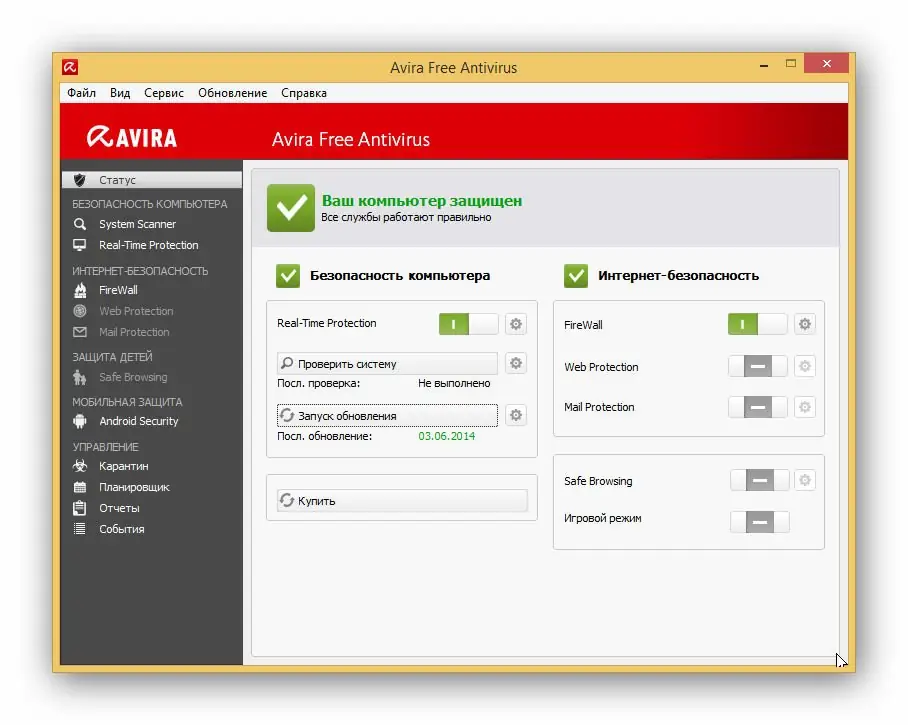This screenshot has width=908, height=725.
Task: Open Карантин from sidebar
Action: 123,466
